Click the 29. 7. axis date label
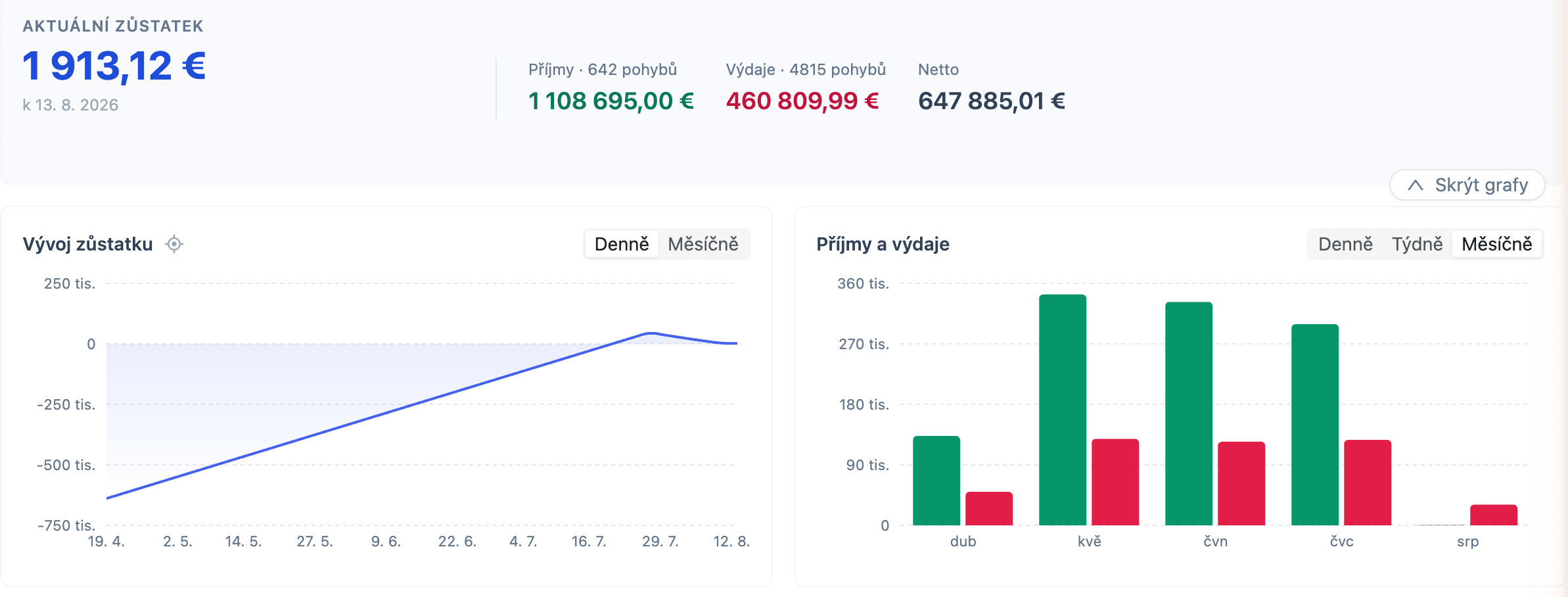Screen dimensions: 1568x597 [660, 542]
